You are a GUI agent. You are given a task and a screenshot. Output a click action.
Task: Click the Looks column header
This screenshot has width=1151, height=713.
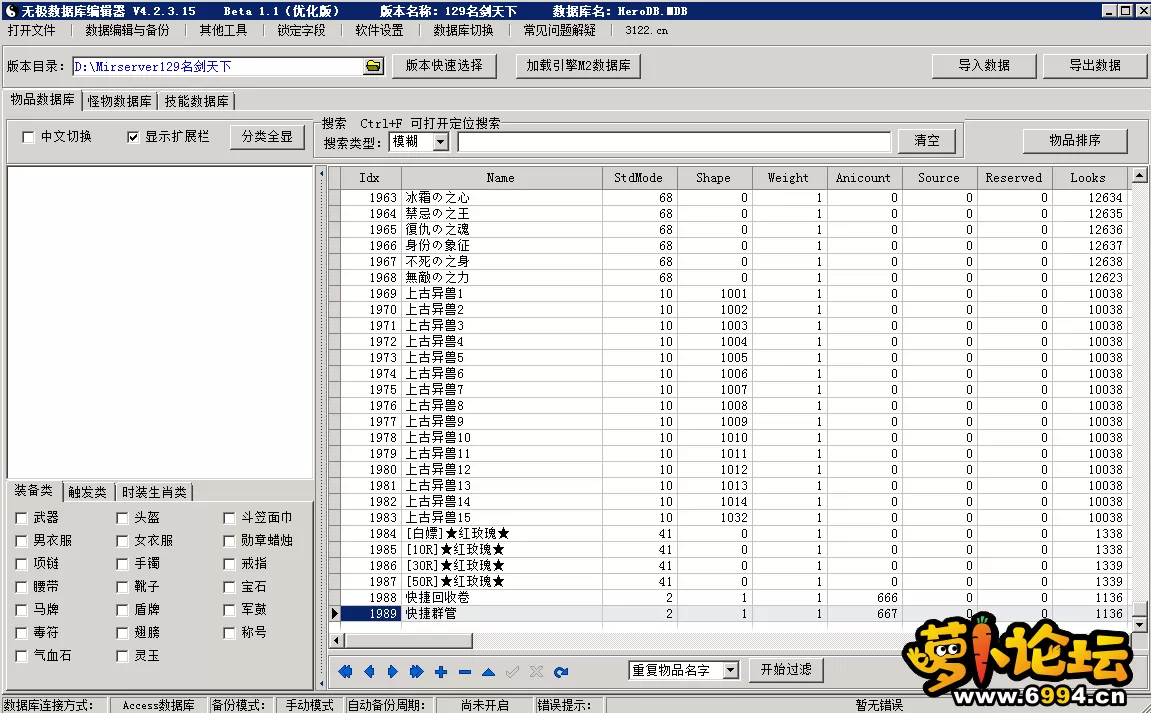tap(1088, 178)
